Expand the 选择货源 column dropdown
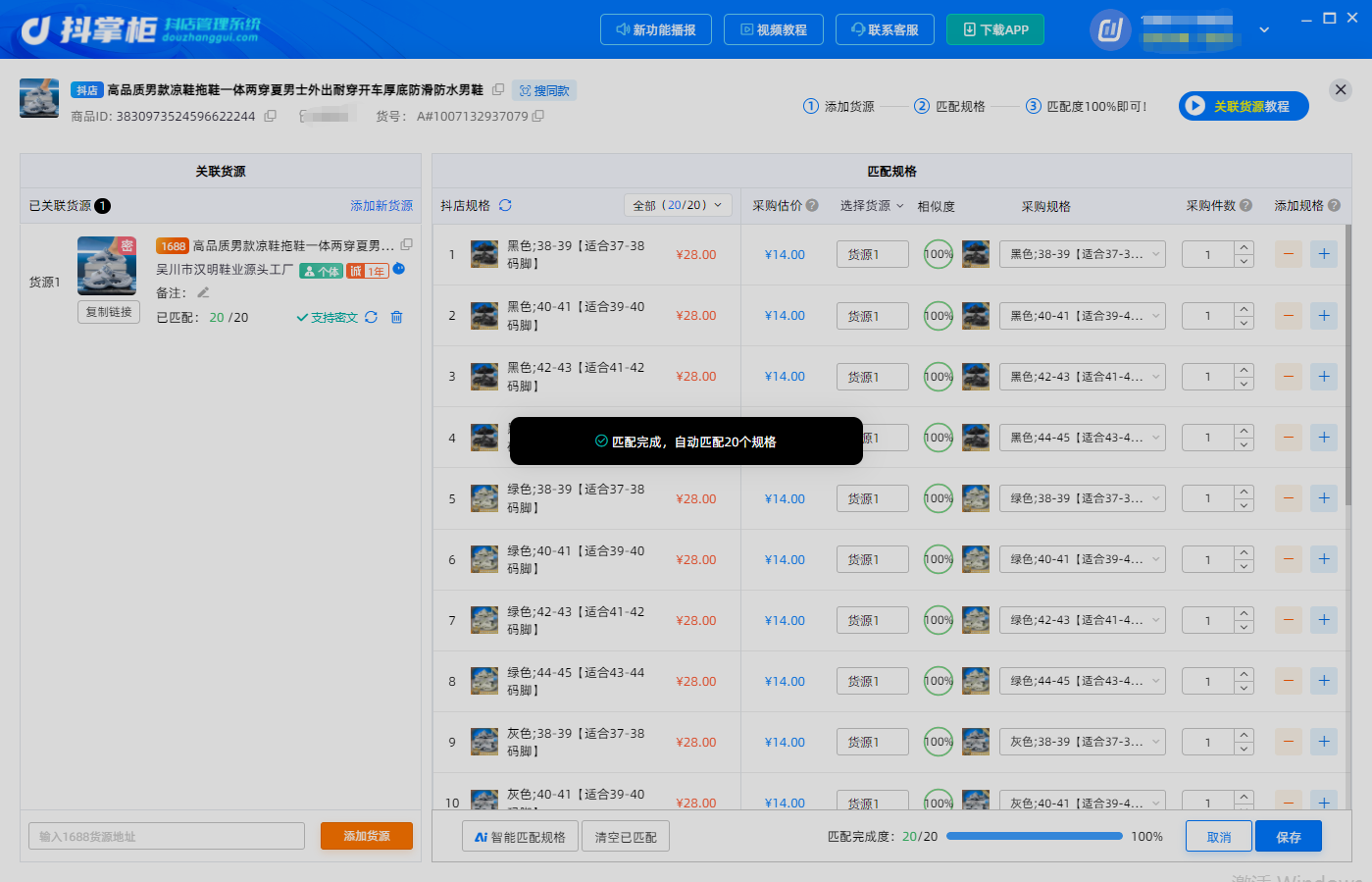This screenshot has height=882, width=1372. click(872, 205)
